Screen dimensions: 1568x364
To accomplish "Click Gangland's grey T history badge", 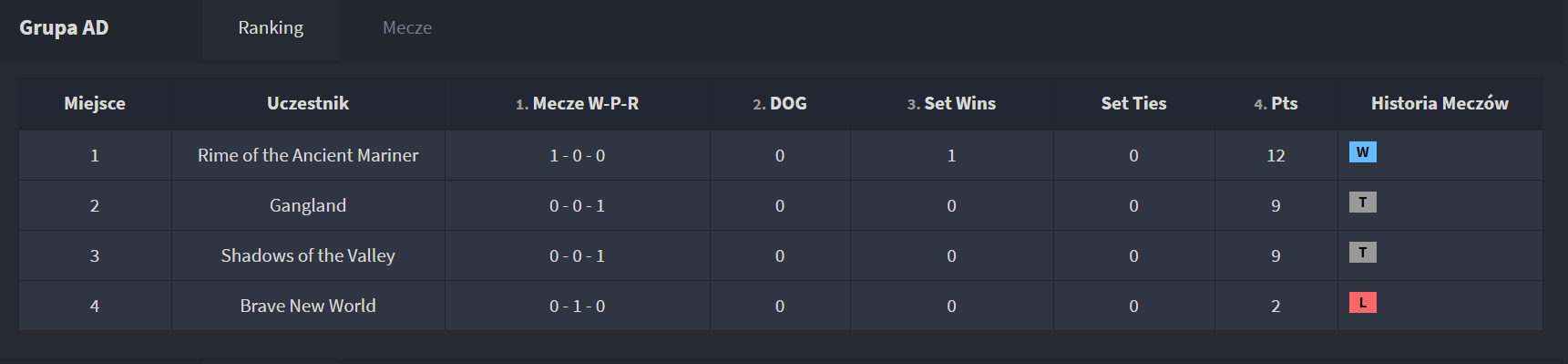I will (1362, 203).
